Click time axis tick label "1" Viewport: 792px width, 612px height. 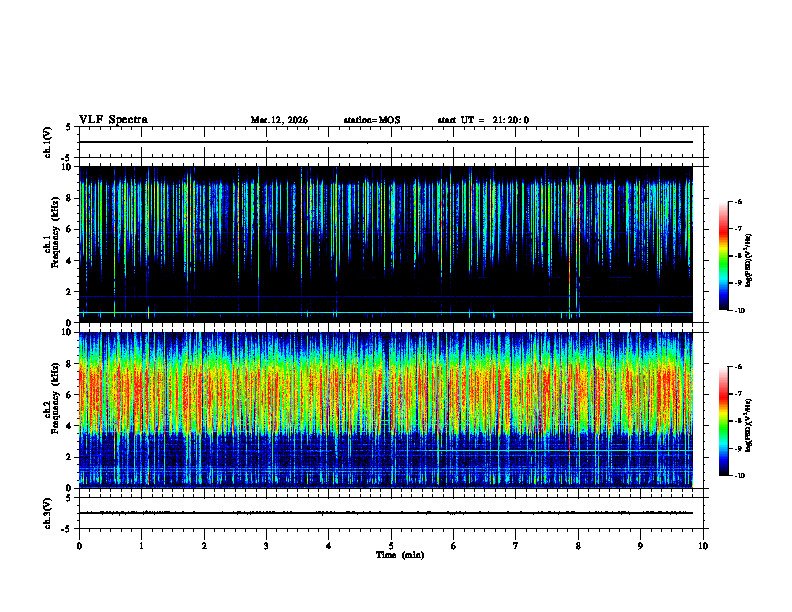141,546
